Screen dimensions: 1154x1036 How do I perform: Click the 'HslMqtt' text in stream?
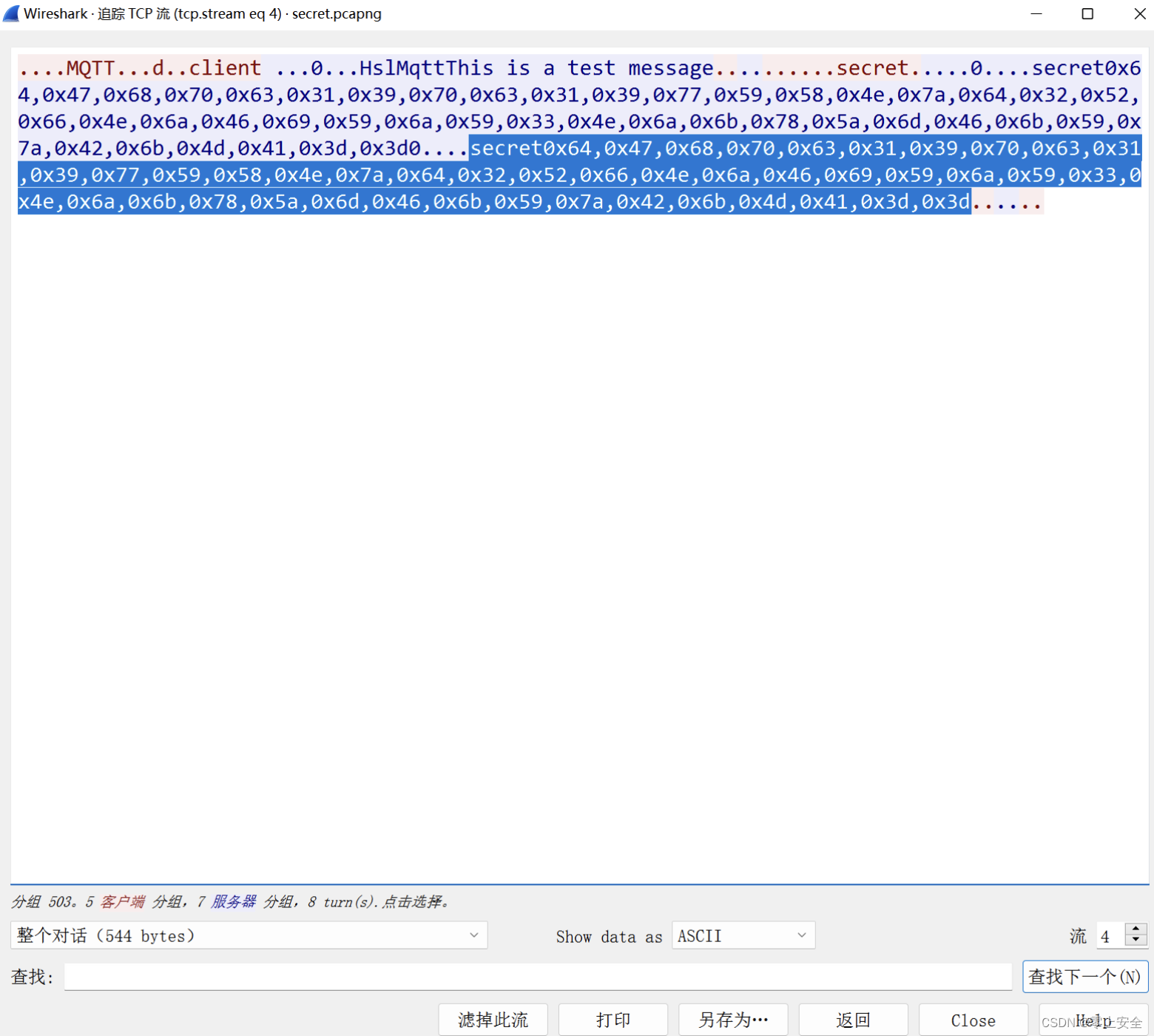[402, 68]
